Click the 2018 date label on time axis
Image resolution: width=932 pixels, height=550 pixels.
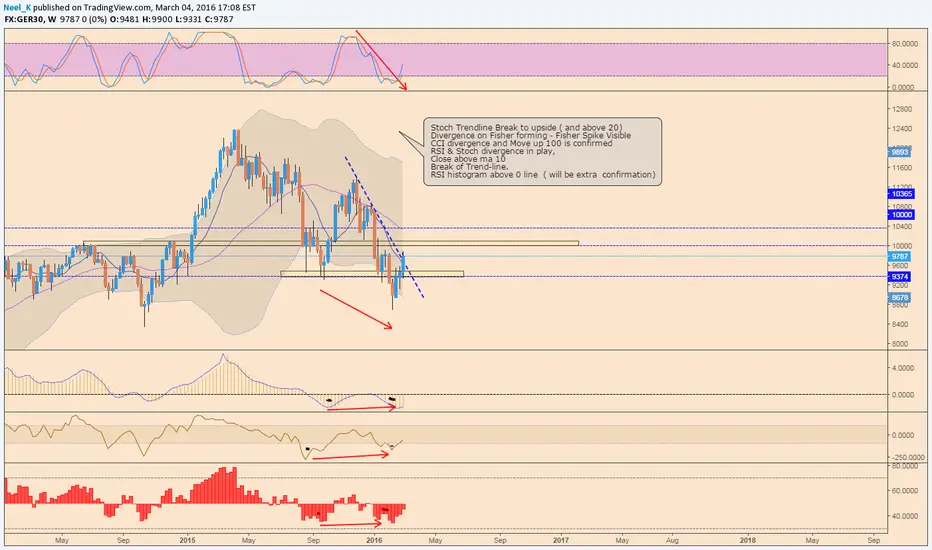pyautogui.click(x=748, y=540)
